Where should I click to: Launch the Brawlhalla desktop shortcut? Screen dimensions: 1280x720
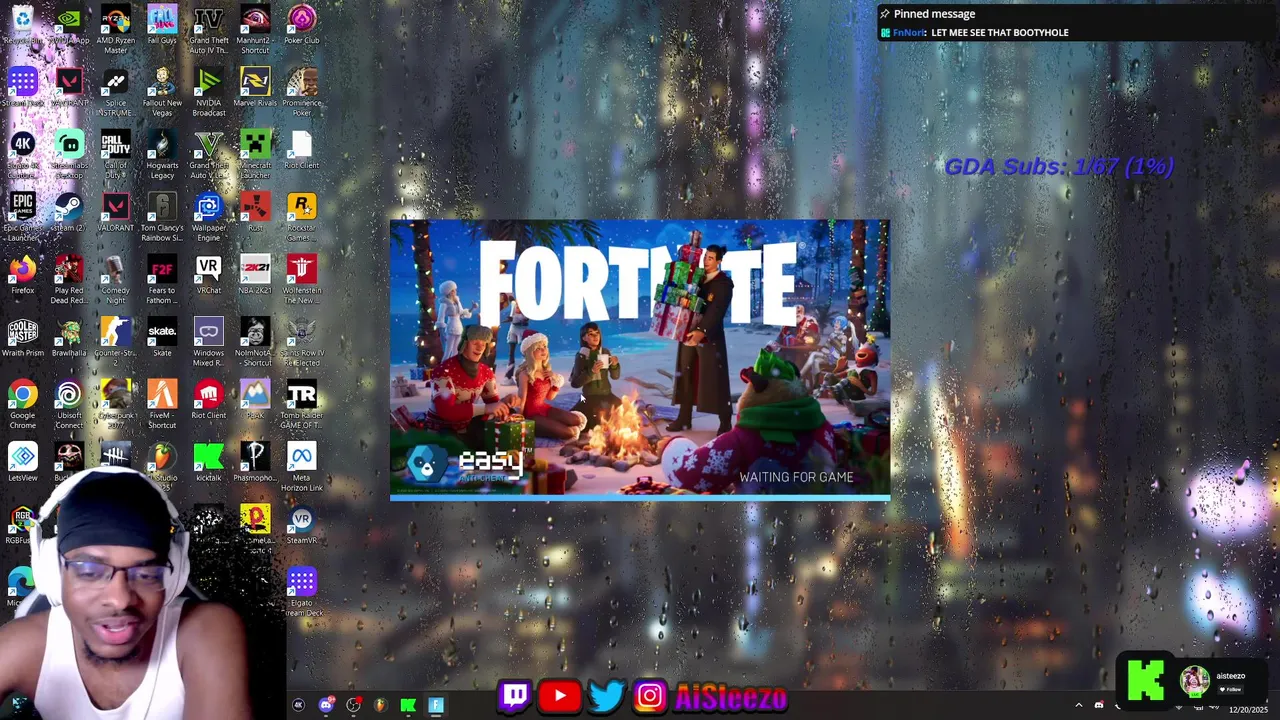pyautogui.click(x=69, y=338)
